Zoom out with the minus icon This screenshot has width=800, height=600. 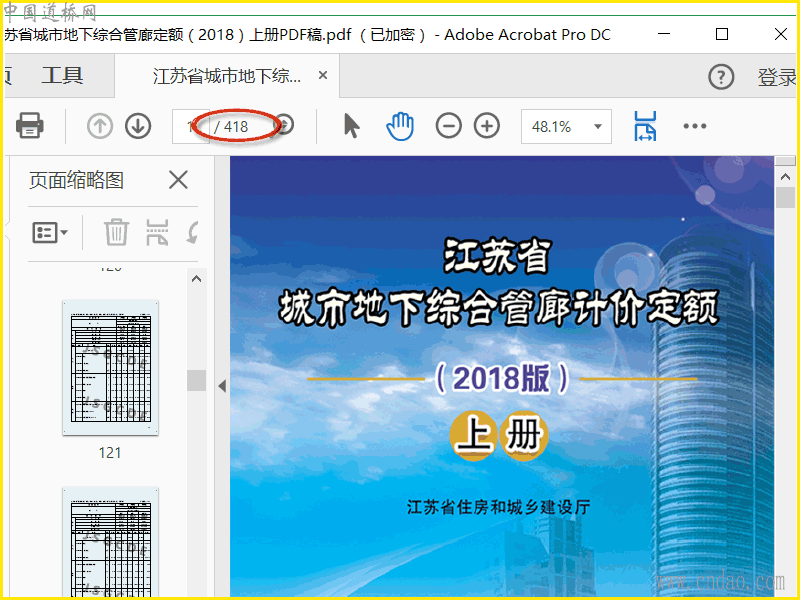pyautogui.click(x=448, y=126)
